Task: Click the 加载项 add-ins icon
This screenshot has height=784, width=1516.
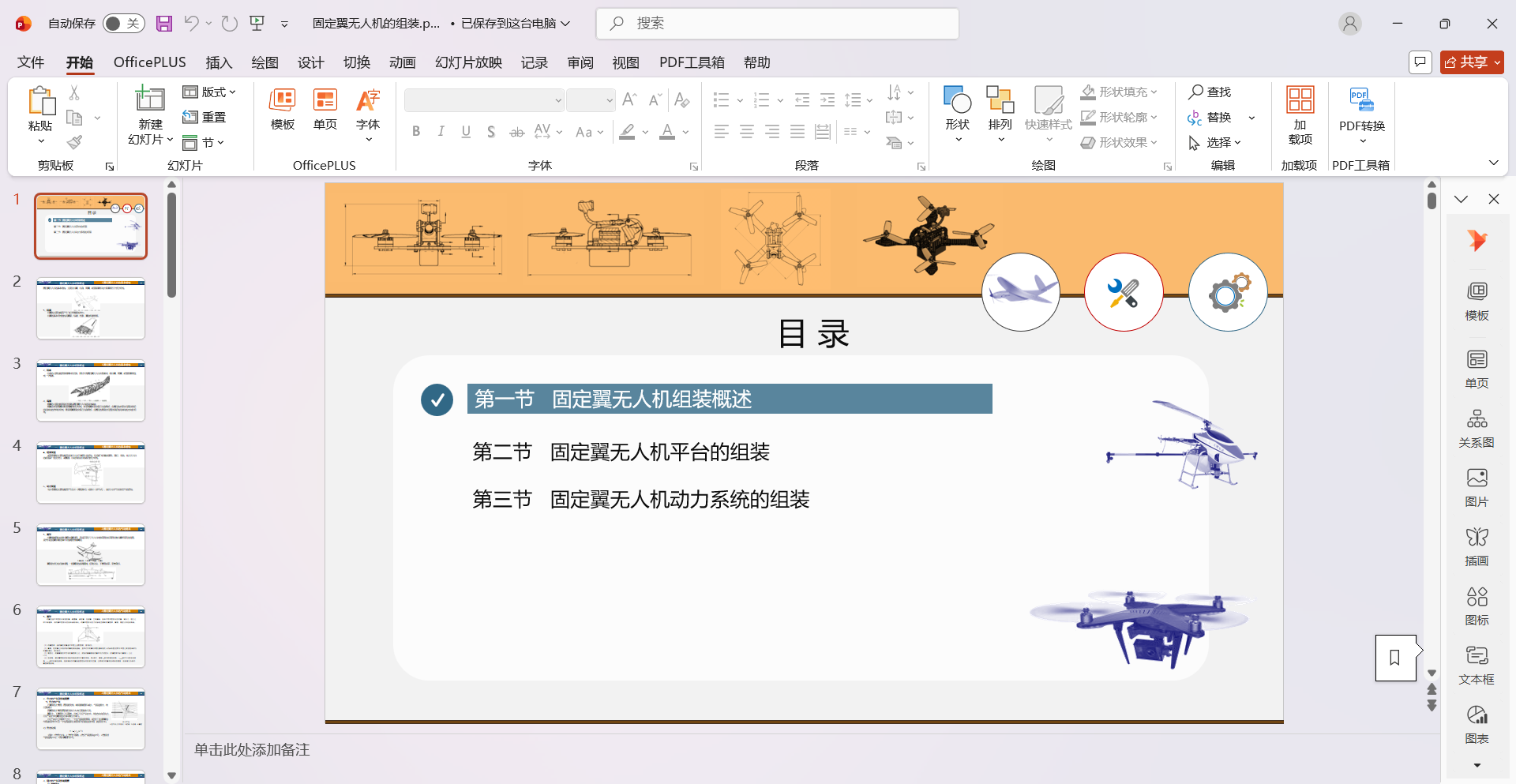Action: coord(1300,115)
